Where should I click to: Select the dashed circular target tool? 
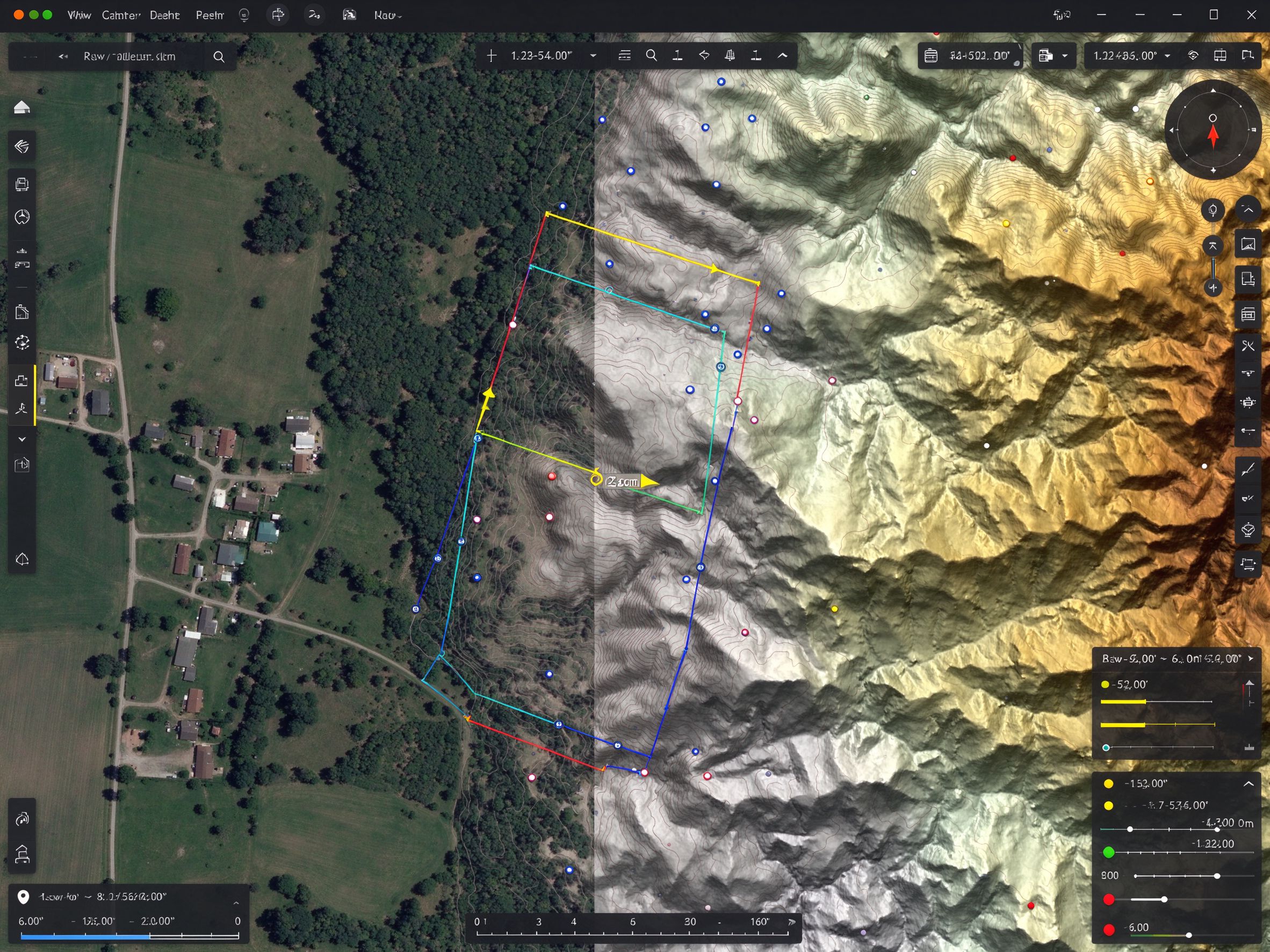[x=22, y=343]
